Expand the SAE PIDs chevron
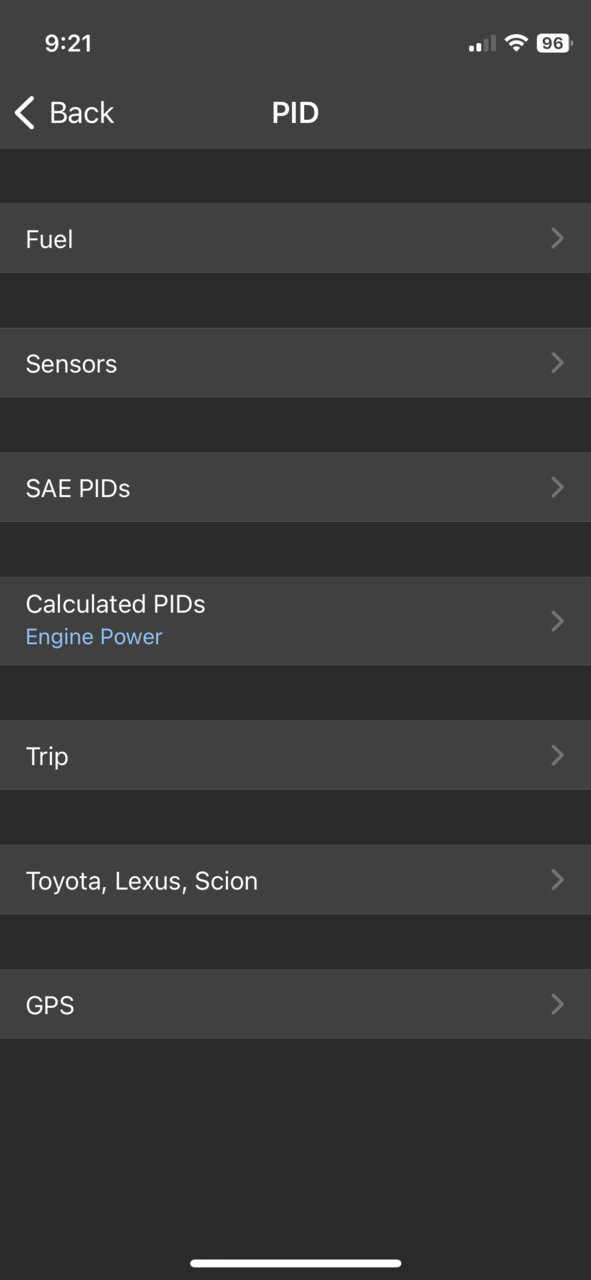Viewport: 591px width, 1280px height. click(558, 487)
